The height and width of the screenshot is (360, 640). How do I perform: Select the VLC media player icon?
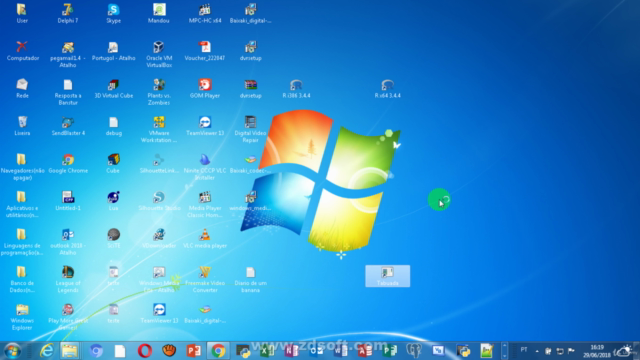(205, 239)
